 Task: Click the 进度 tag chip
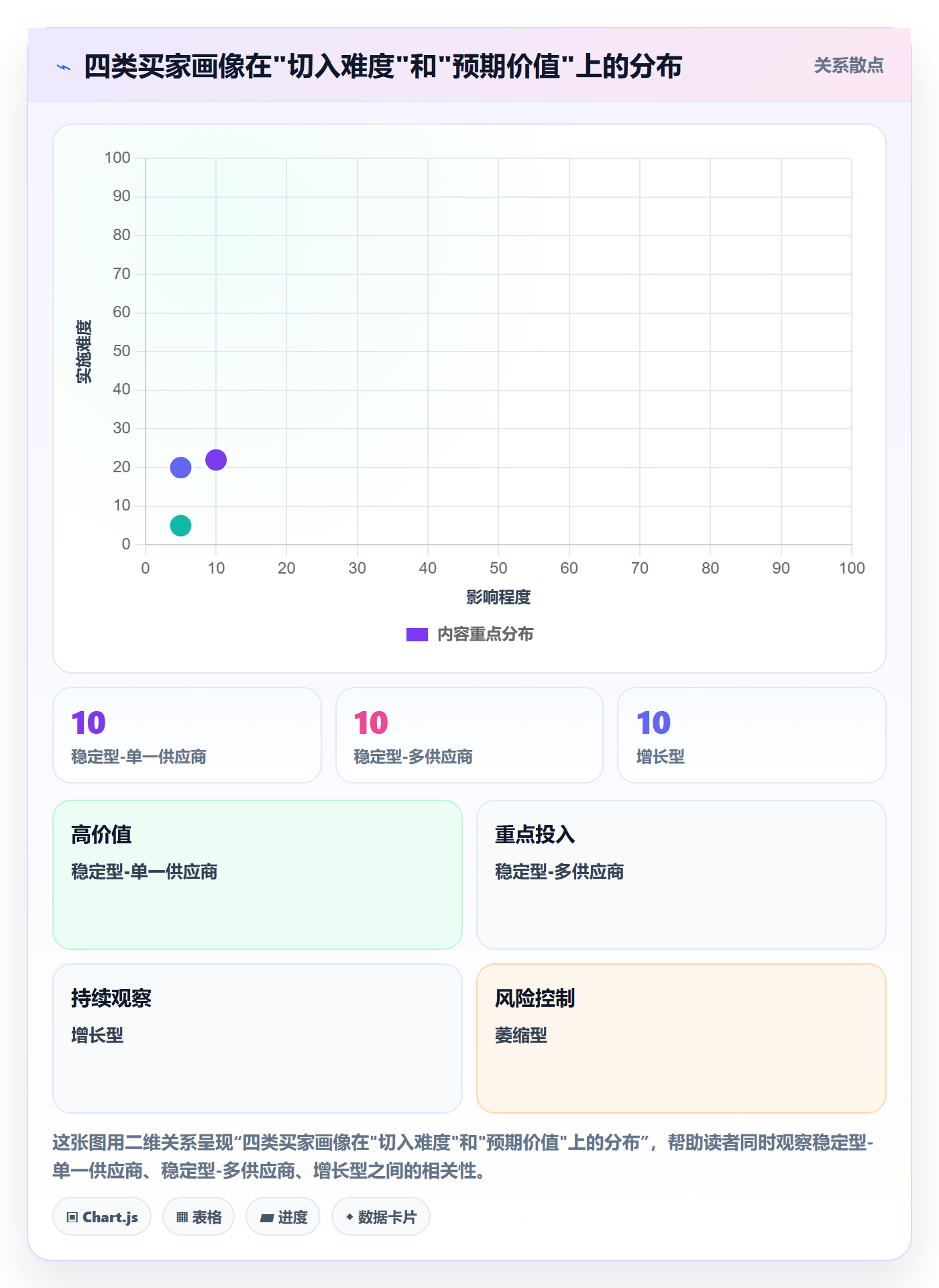click(x=283, y=1217)
